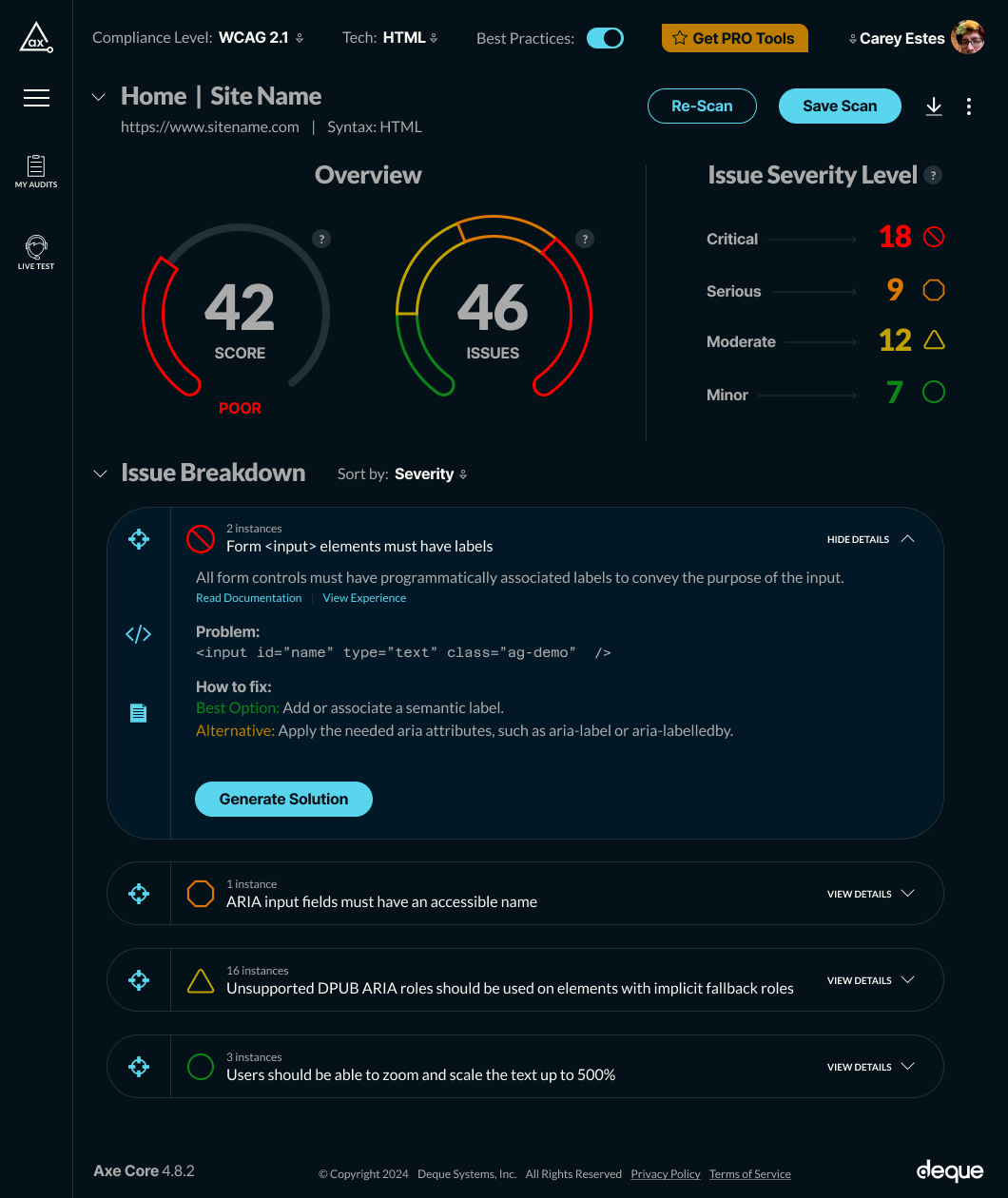
Task: Open help for the Issues gauge
Action: (585, 239)
